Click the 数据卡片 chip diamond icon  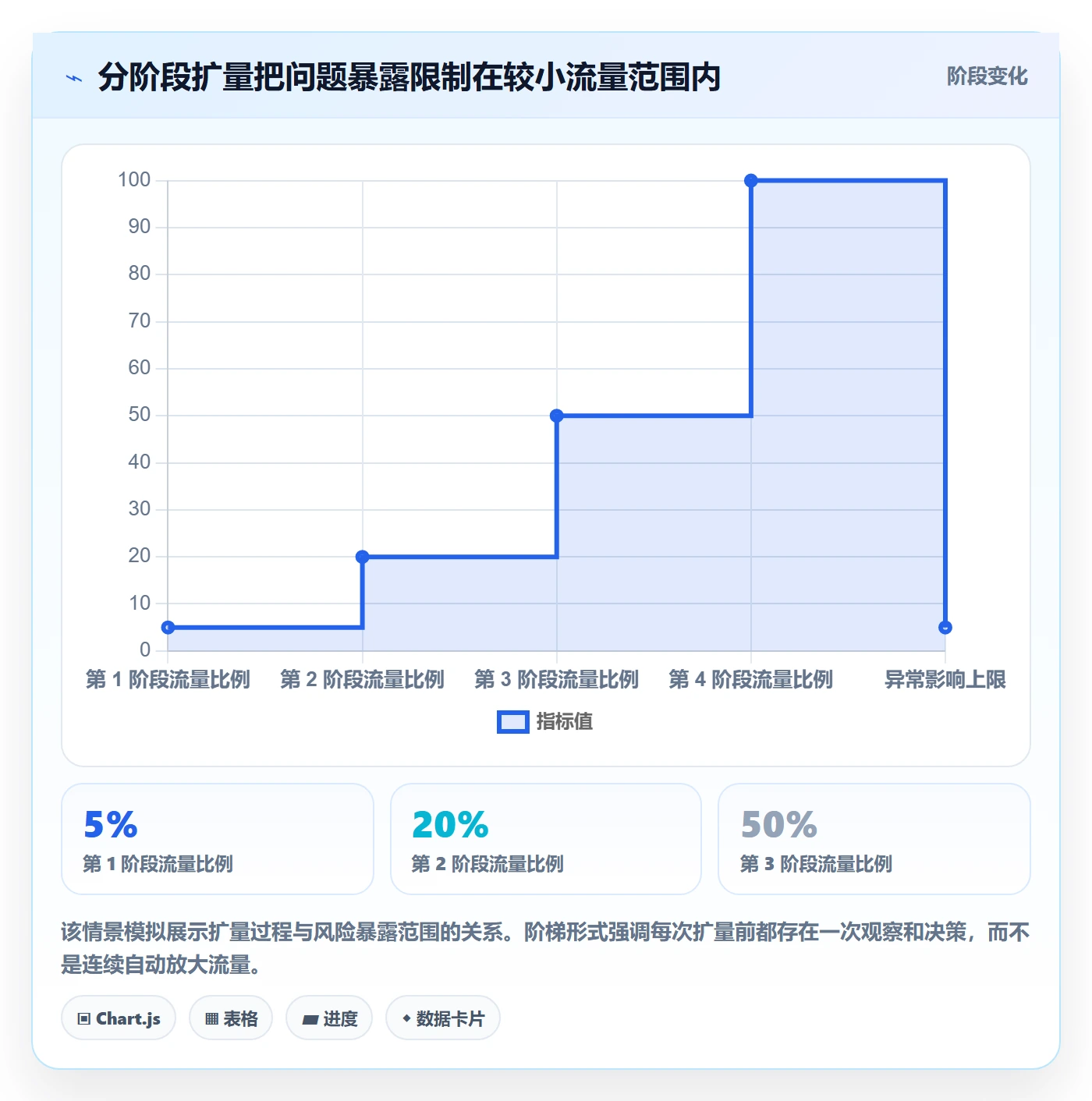click(406, 1018)
